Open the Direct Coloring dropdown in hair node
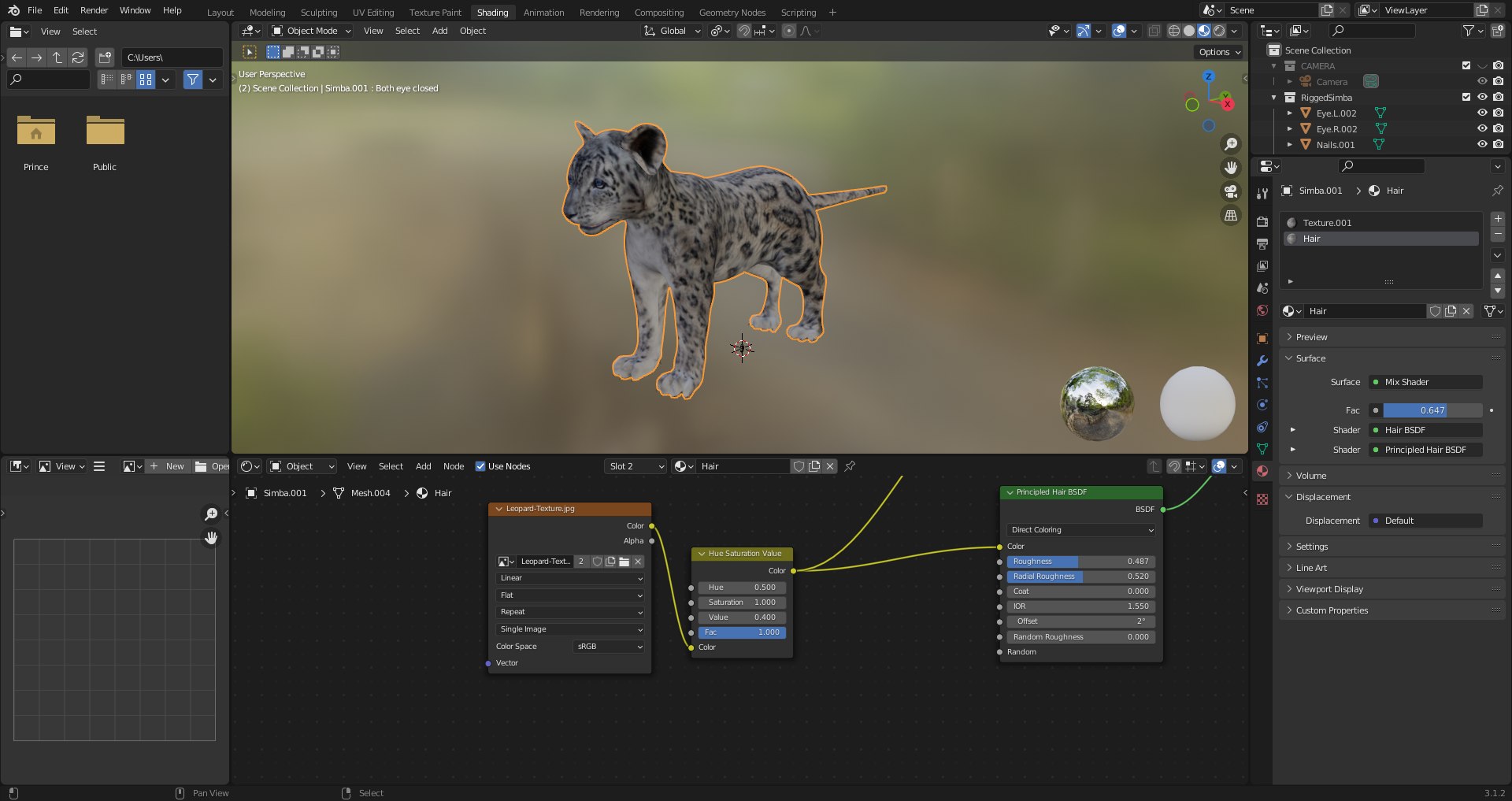The width and height of the screenshot is (1512, 801). click(1081, 530)
